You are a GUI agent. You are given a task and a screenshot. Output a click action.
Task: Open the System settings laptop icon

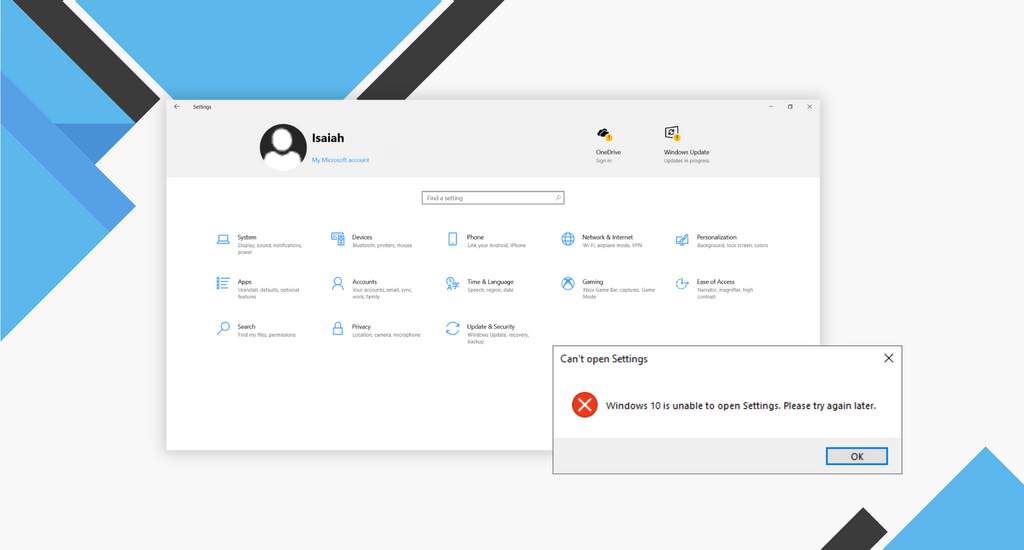pos(223,240)
